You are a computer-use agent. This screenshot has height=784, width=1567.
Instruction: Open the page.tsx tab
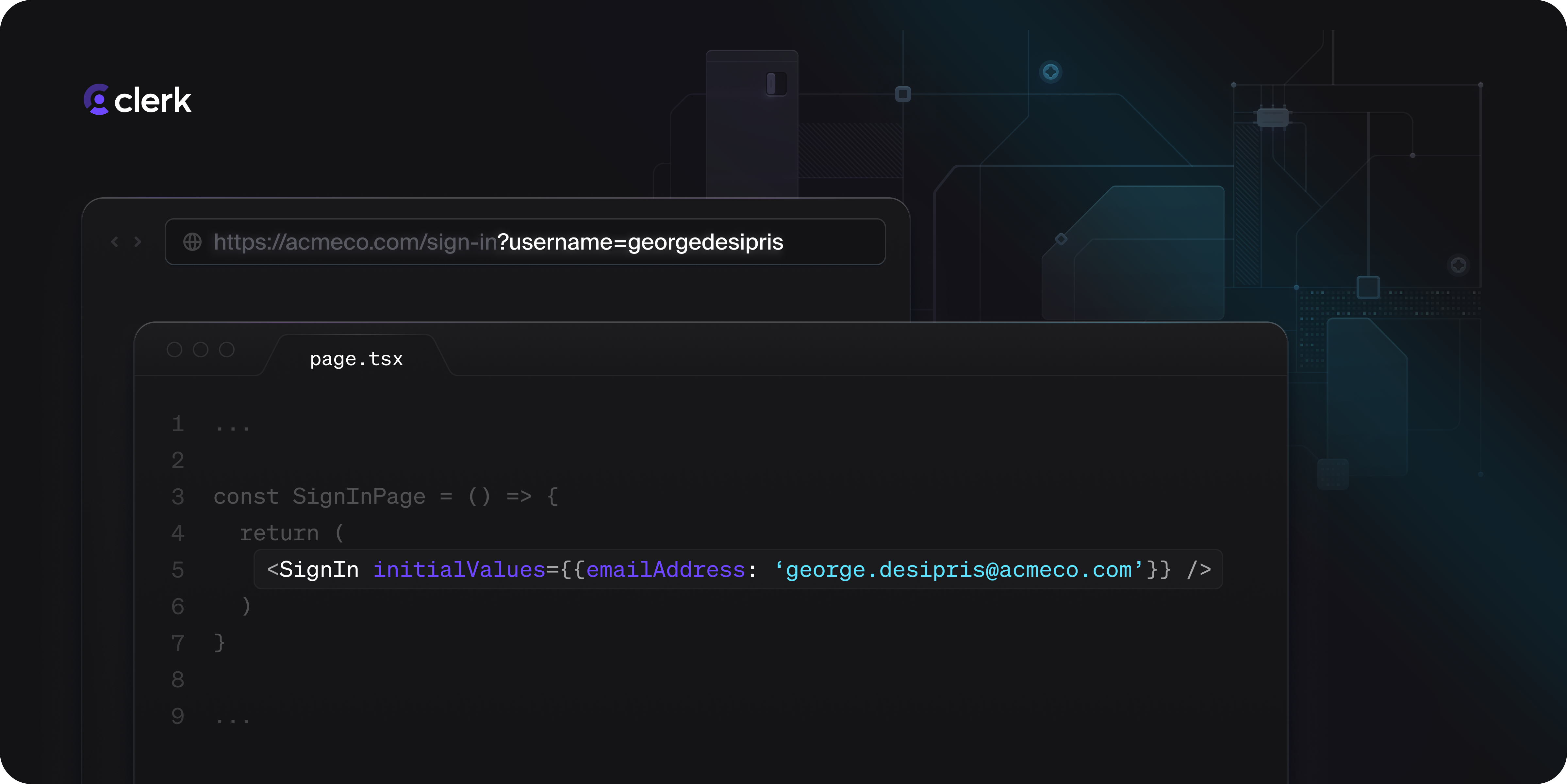[x=356, y=359]
